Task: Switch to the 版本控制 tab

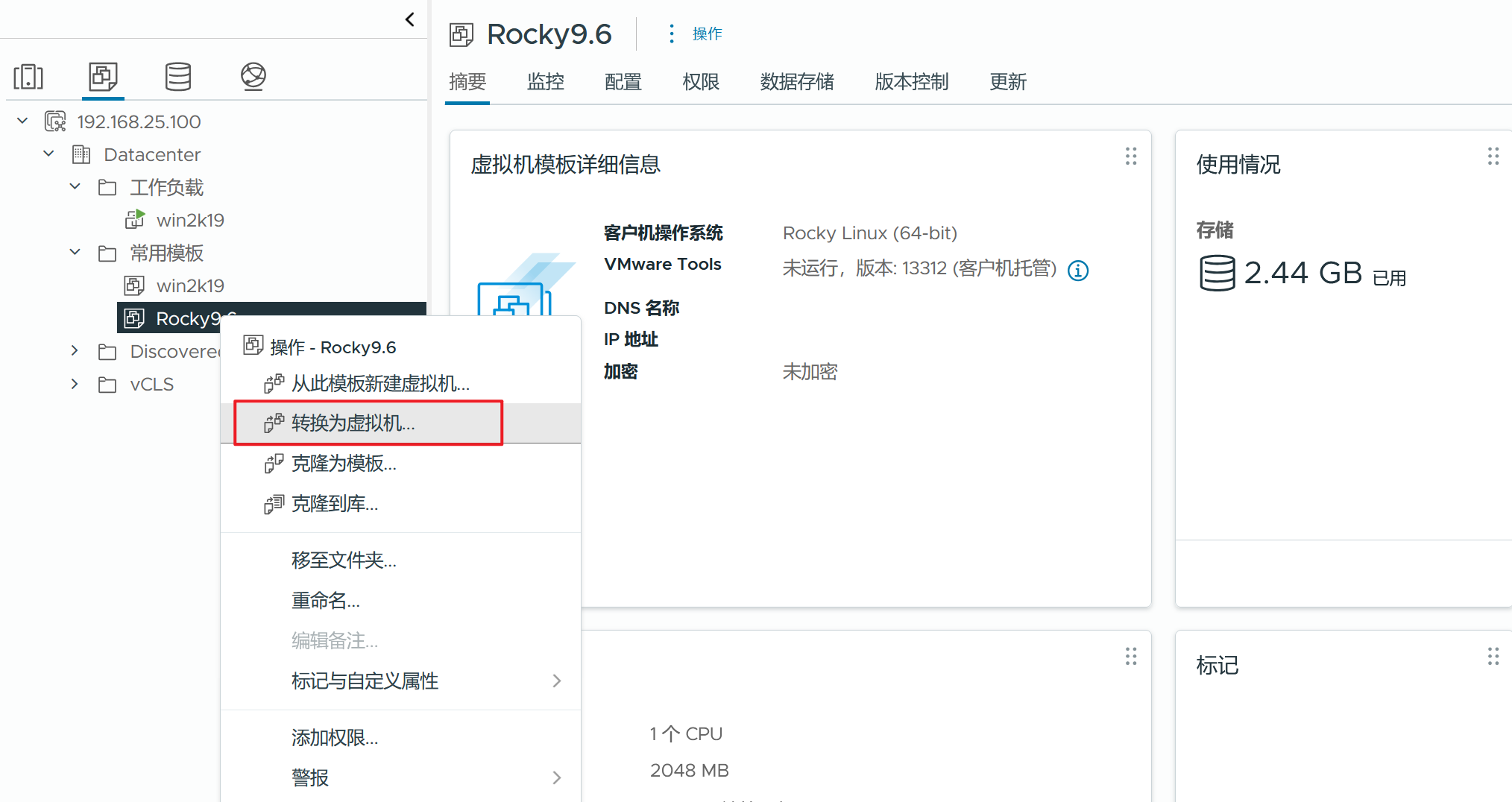Action: (x=912, y=81)
